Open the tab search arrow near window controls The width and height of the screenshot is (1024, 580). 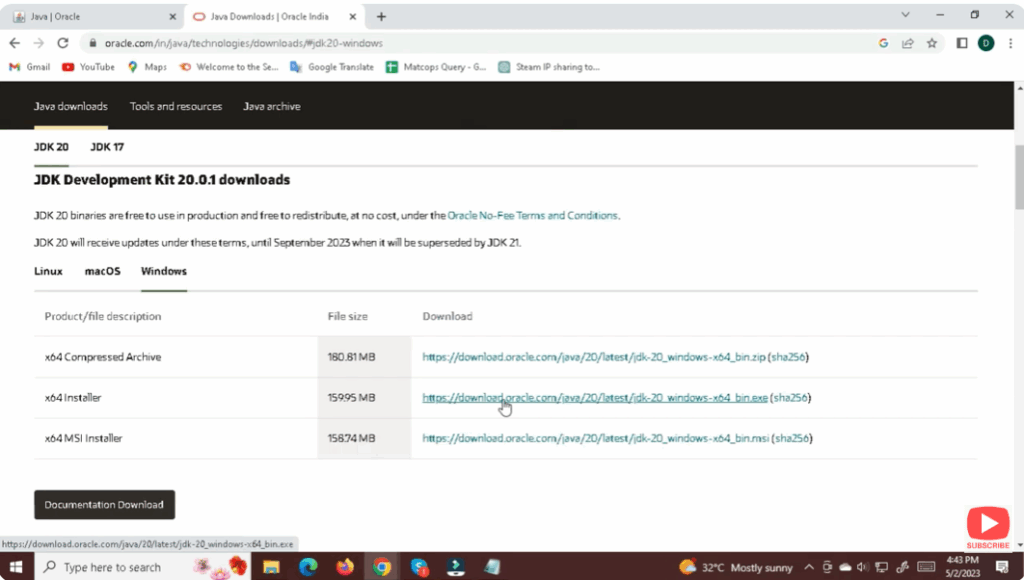(907, 14)
